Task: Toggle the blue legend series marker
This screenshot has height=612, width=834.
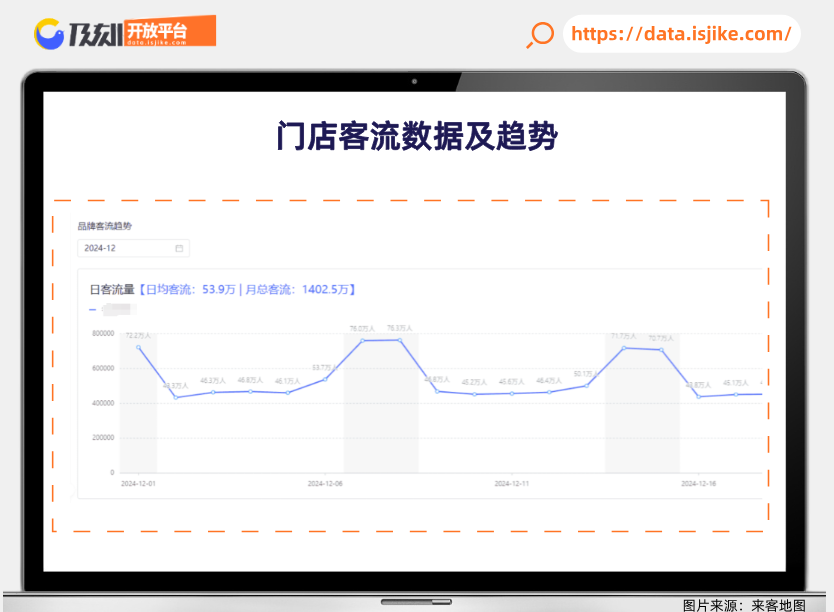Action: click(93, 309)
